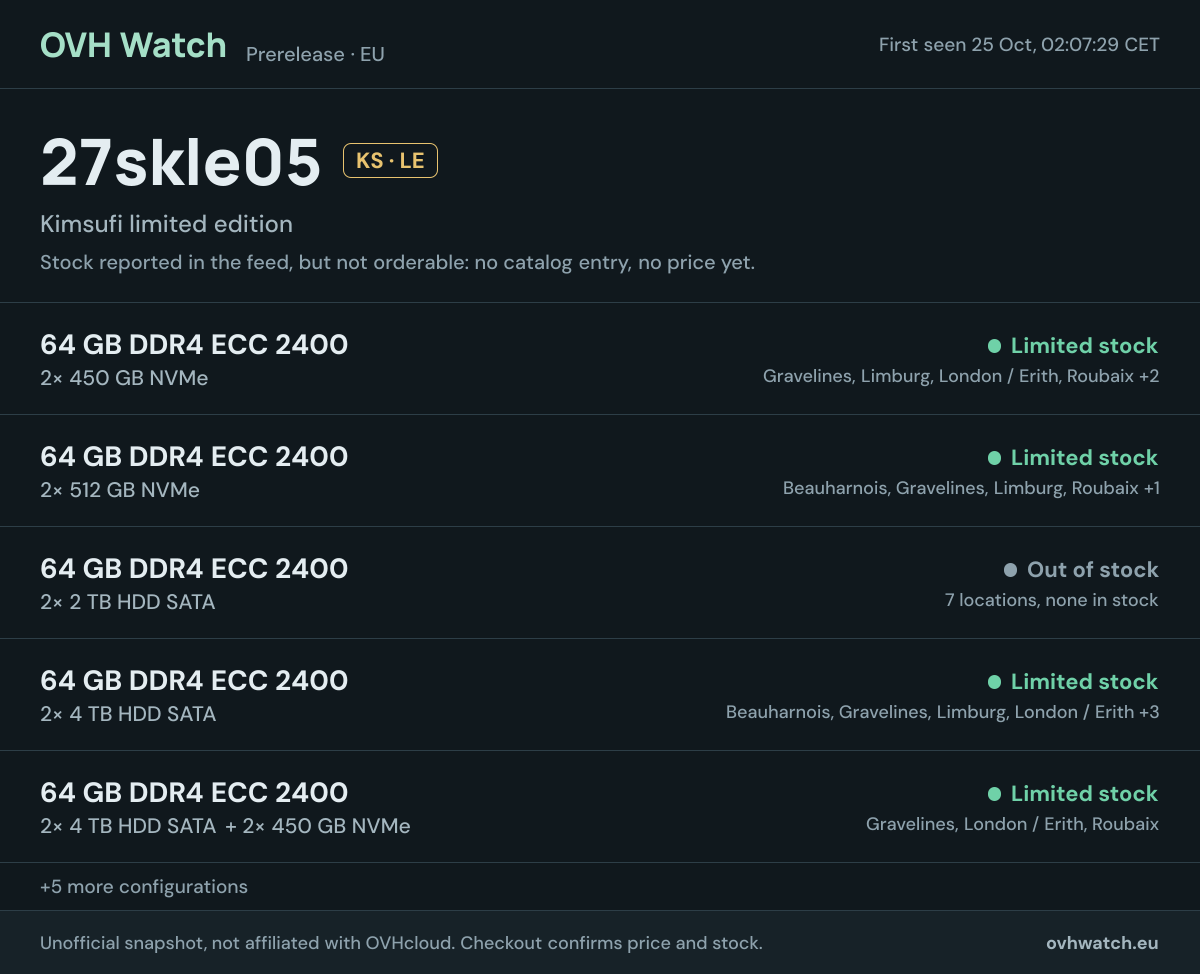Click the "7 locations, none in stock" note
The width and height of the screenshot is (1200, 974).
(1052, 600)
